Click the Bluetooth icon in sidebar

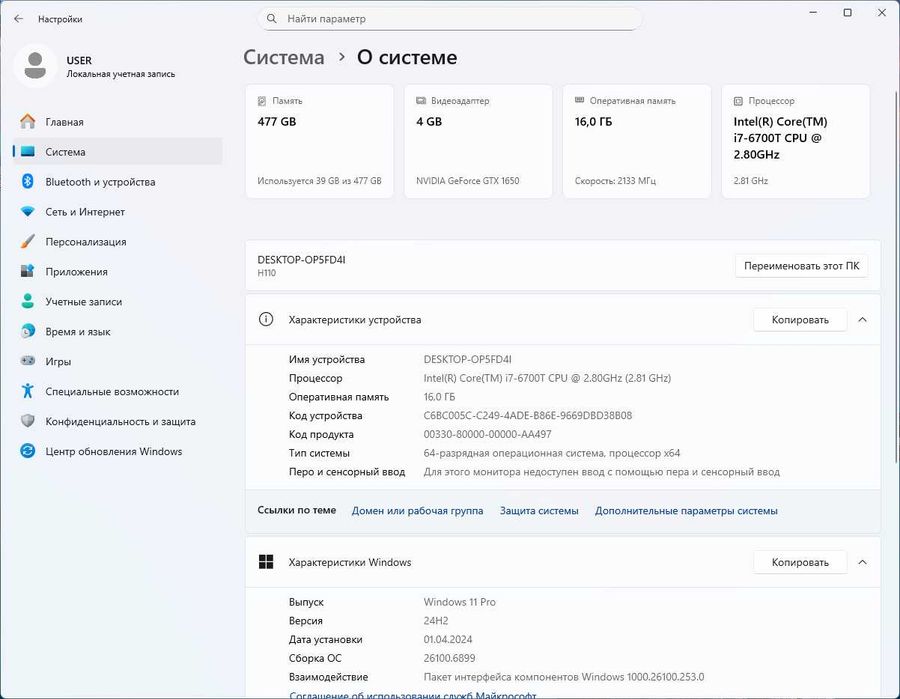click(28, 181)
